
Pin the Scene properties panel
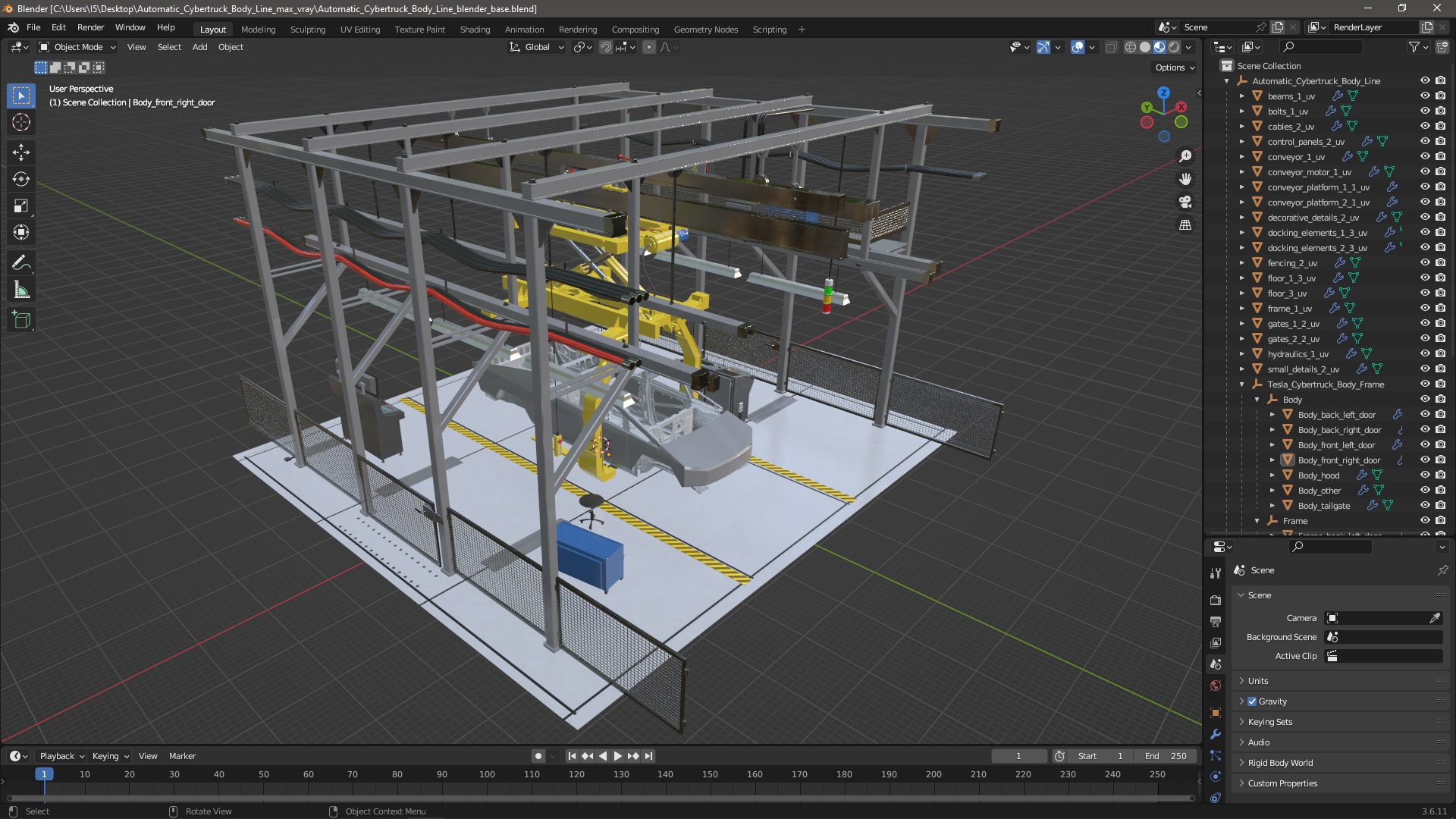pyautogui.click(x=1442, y=570)
